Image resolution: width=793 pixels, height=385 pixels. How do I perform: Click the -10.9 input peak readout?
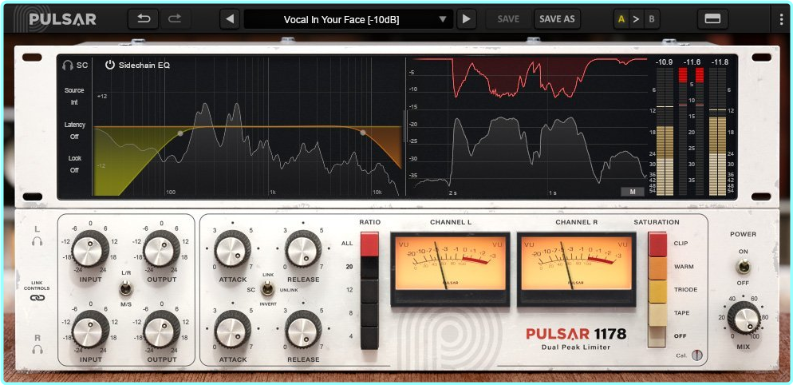(664, 62)
